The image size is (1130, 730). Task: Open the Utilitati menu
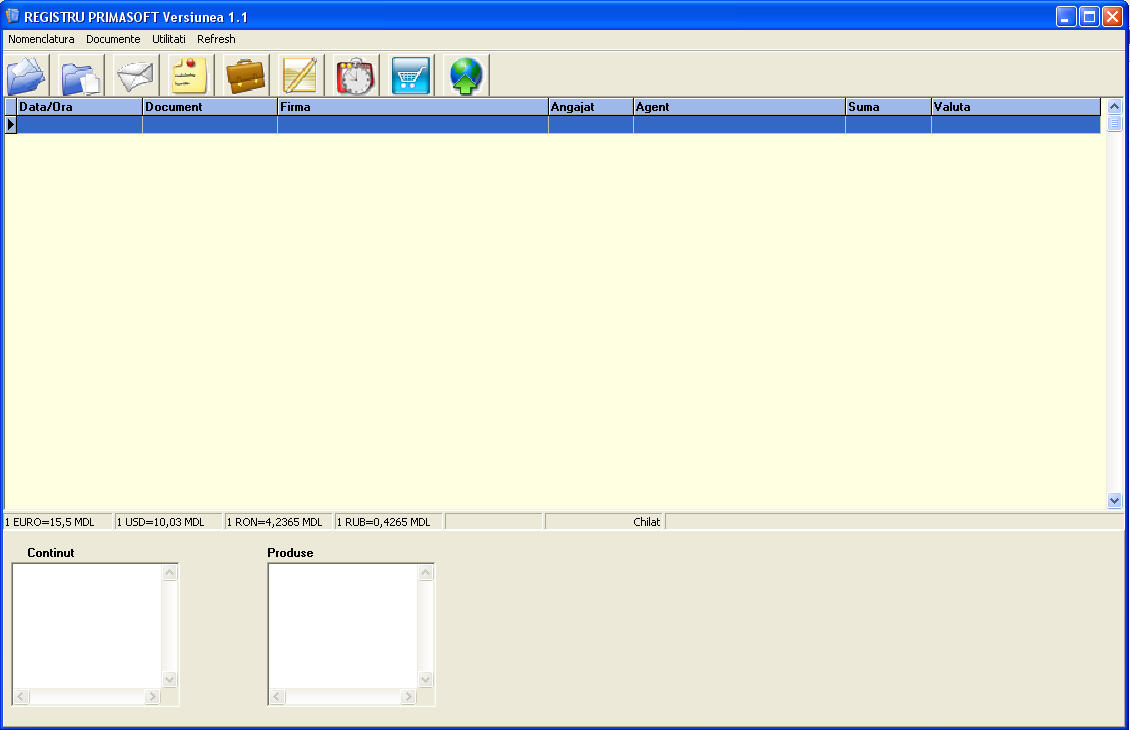tap(169, 39)
